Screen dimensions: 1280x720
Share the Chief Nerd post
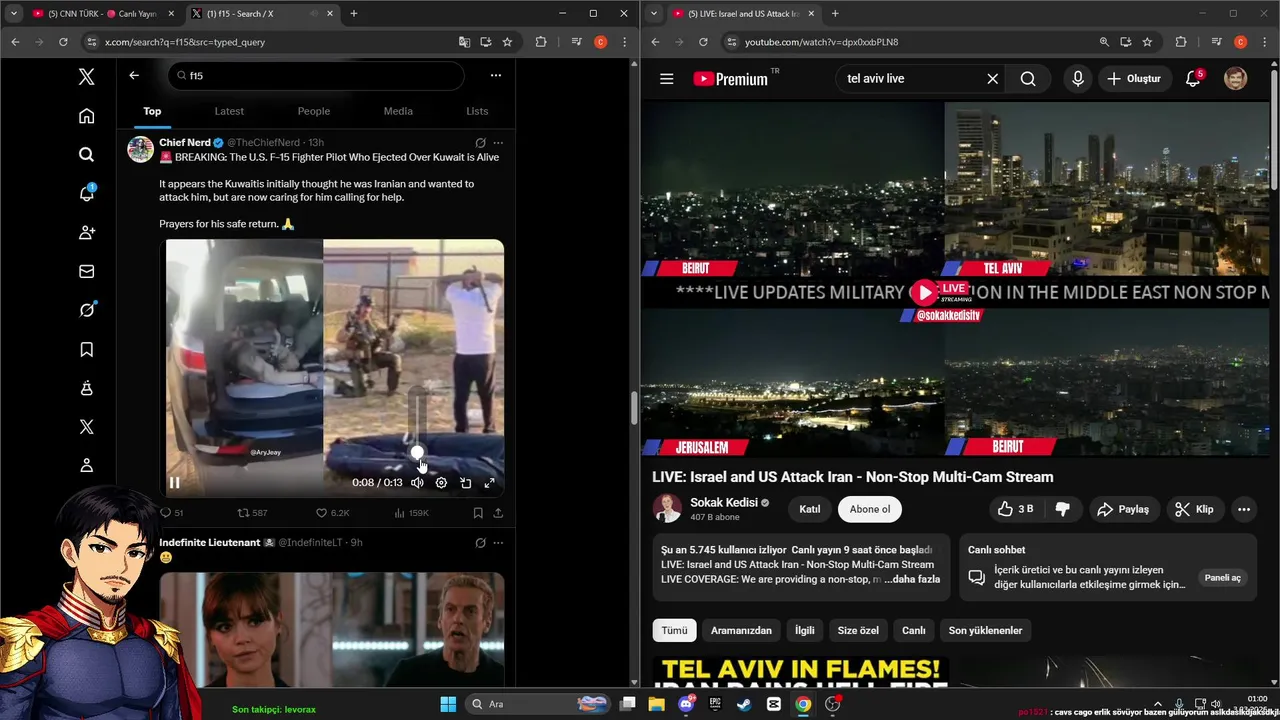[x=498, y=513]
